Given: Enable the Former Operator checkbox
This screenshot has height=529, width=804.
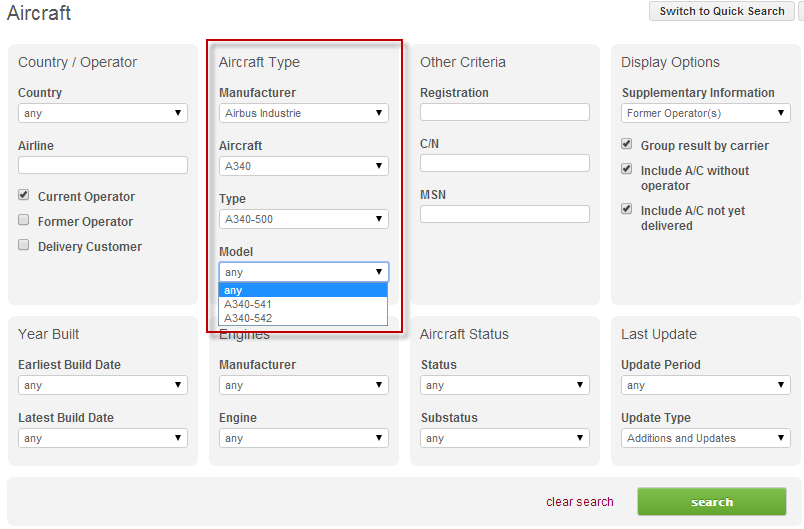Looking at the screenshot, I should click(x=24, y=221).
